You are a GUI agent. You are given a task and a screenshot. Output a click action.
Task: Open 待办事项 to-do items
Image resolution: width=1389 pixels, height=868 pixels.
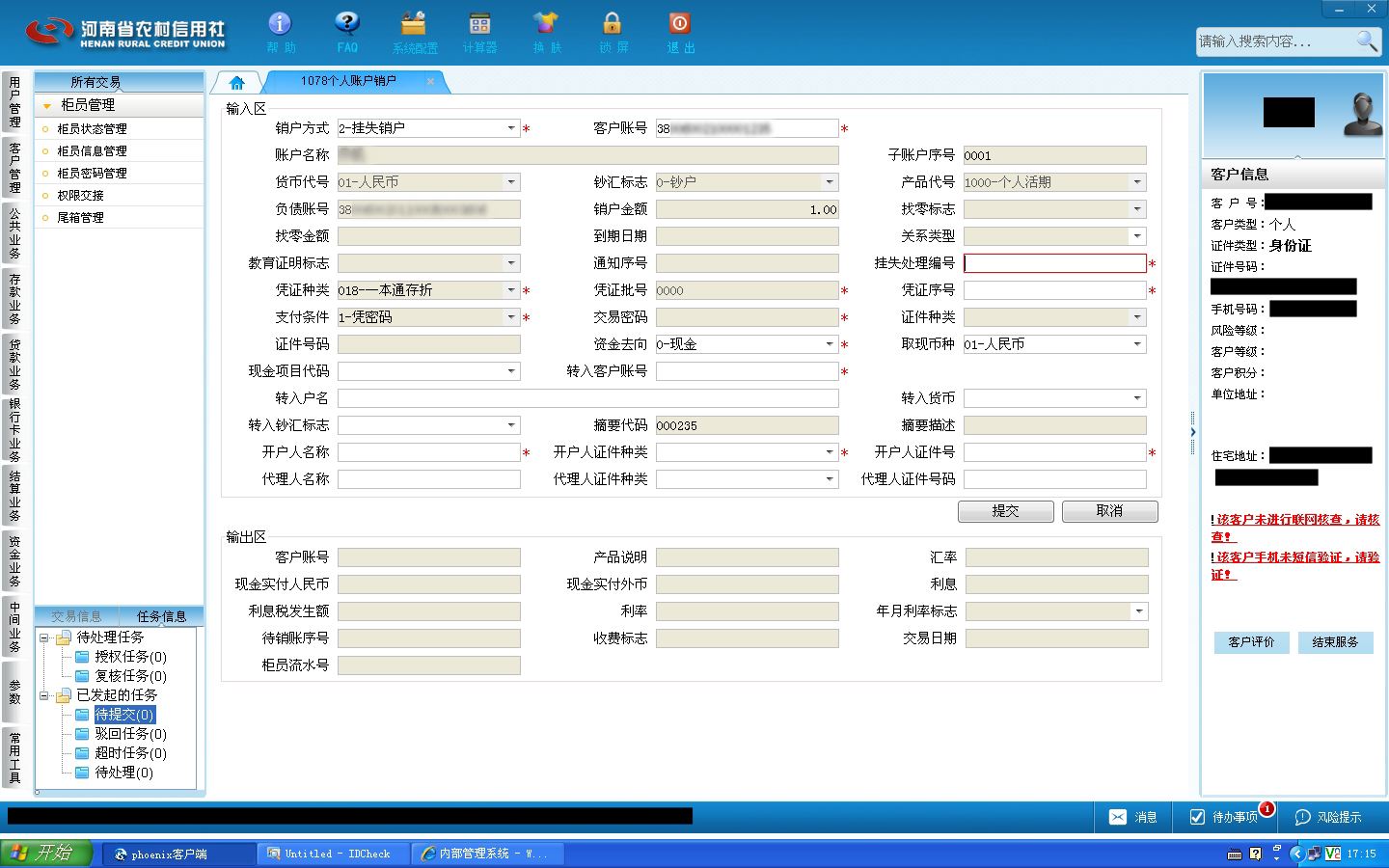coord(1224,817)
